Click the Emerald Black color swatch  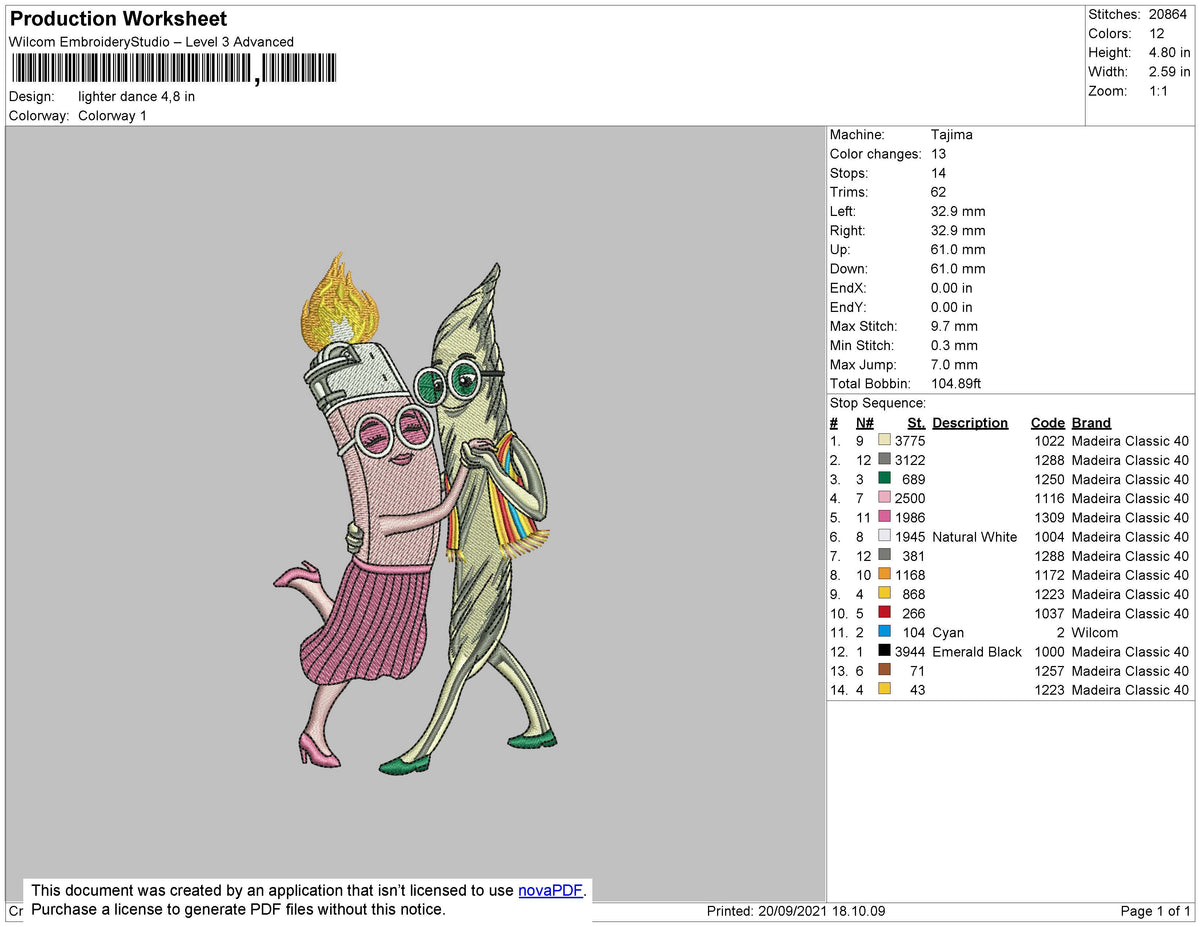coord(884,652)
